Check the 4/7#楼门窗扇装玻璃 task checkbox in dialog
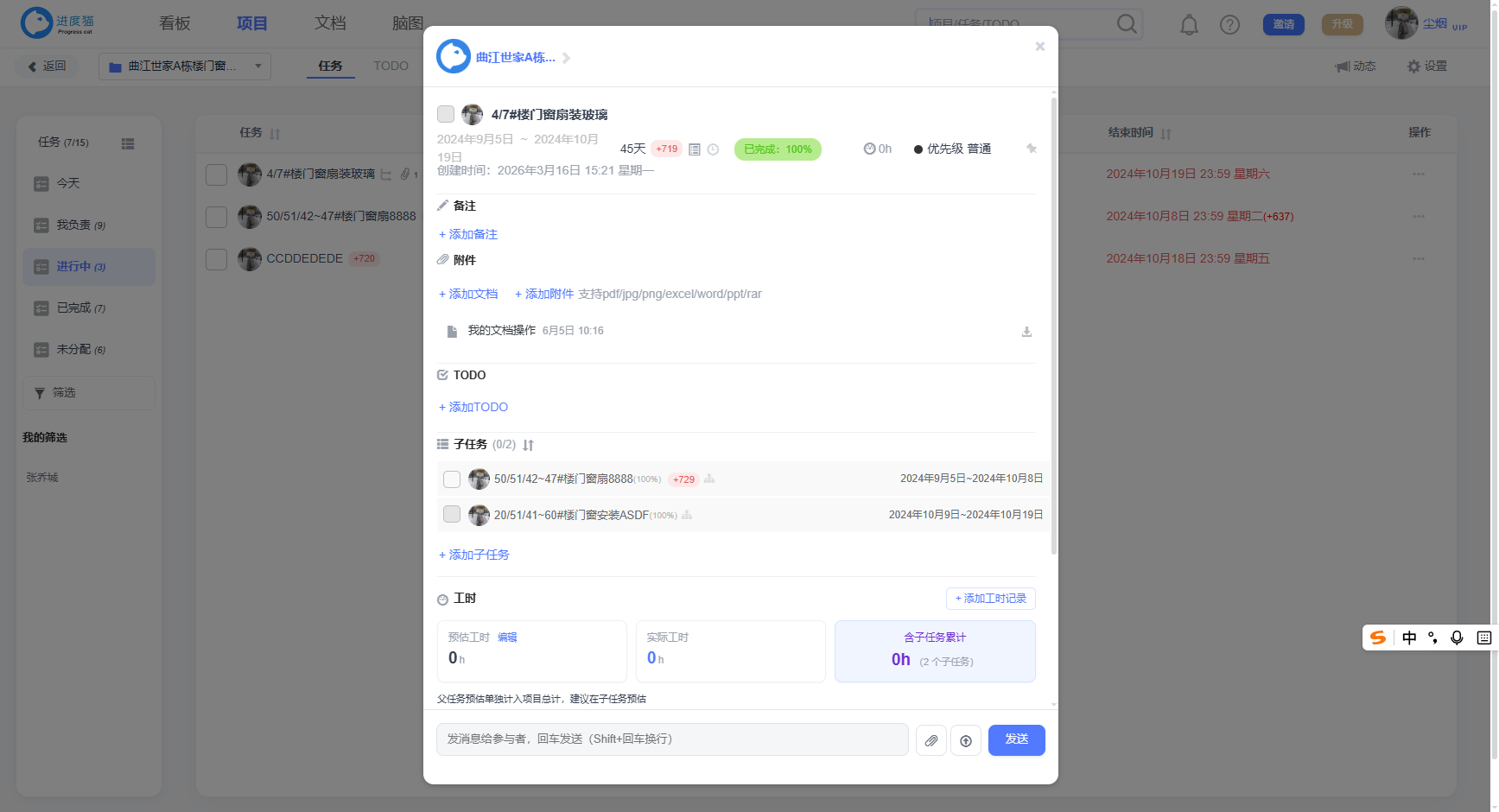Viewport: 1499px width, 812px height. click(x=446, y=114)
